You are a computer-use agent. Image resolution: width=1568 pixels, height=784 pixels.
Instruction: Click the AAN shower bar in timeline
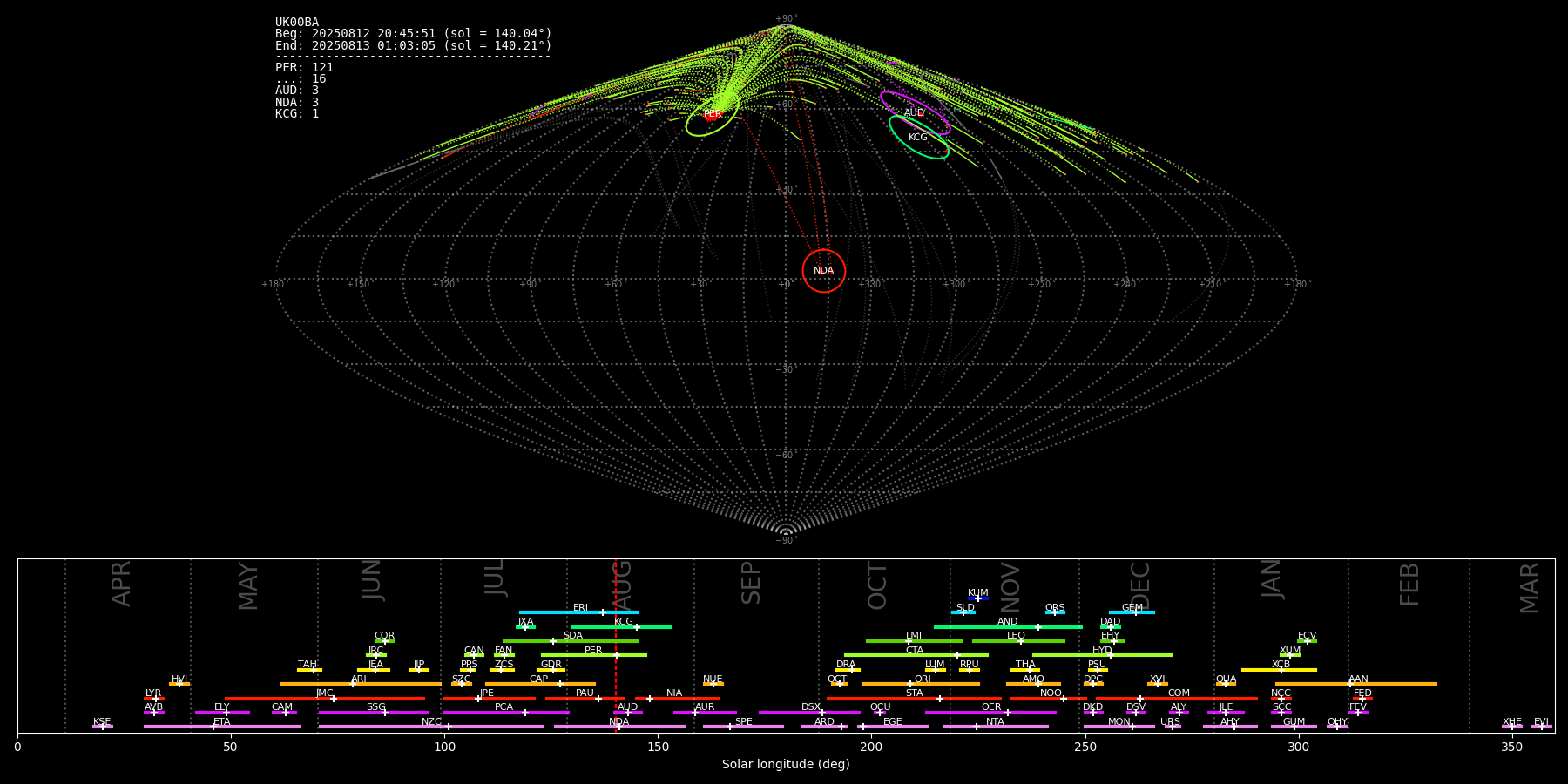click(x=1356, y=684)
